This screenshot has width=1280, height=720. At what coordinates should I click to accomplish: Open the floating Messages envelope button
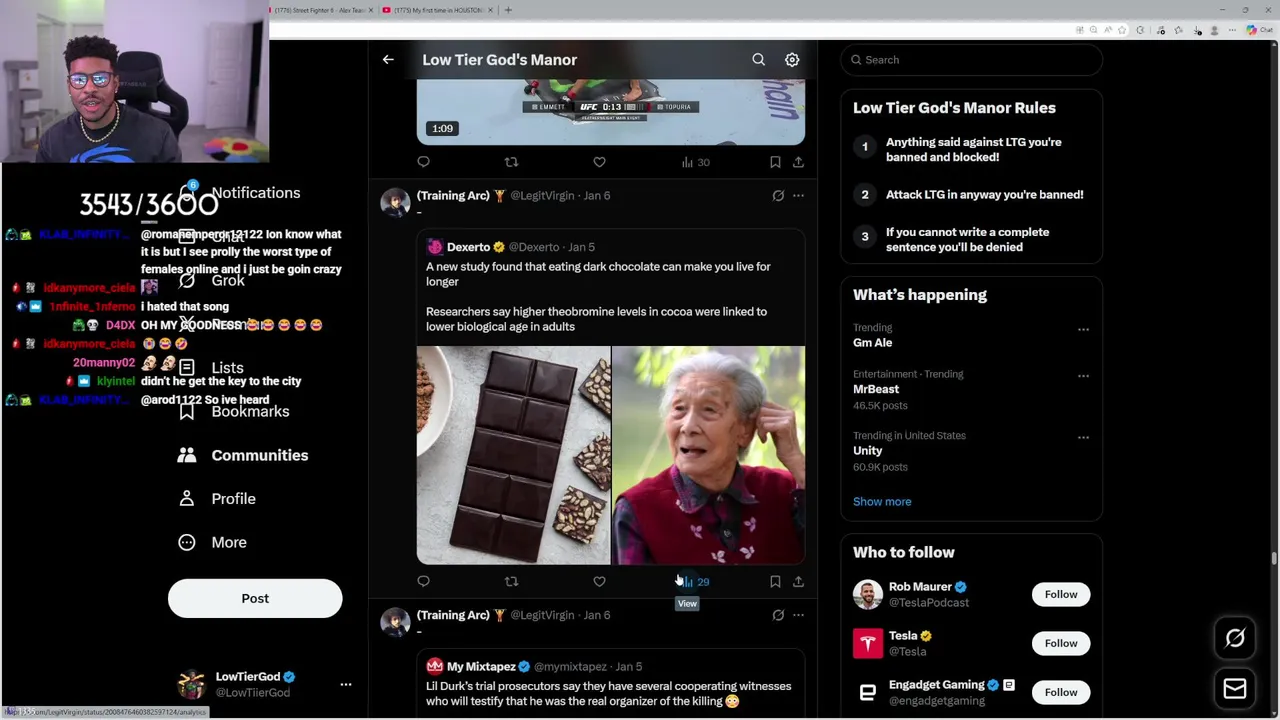[x=1235, y=688]
